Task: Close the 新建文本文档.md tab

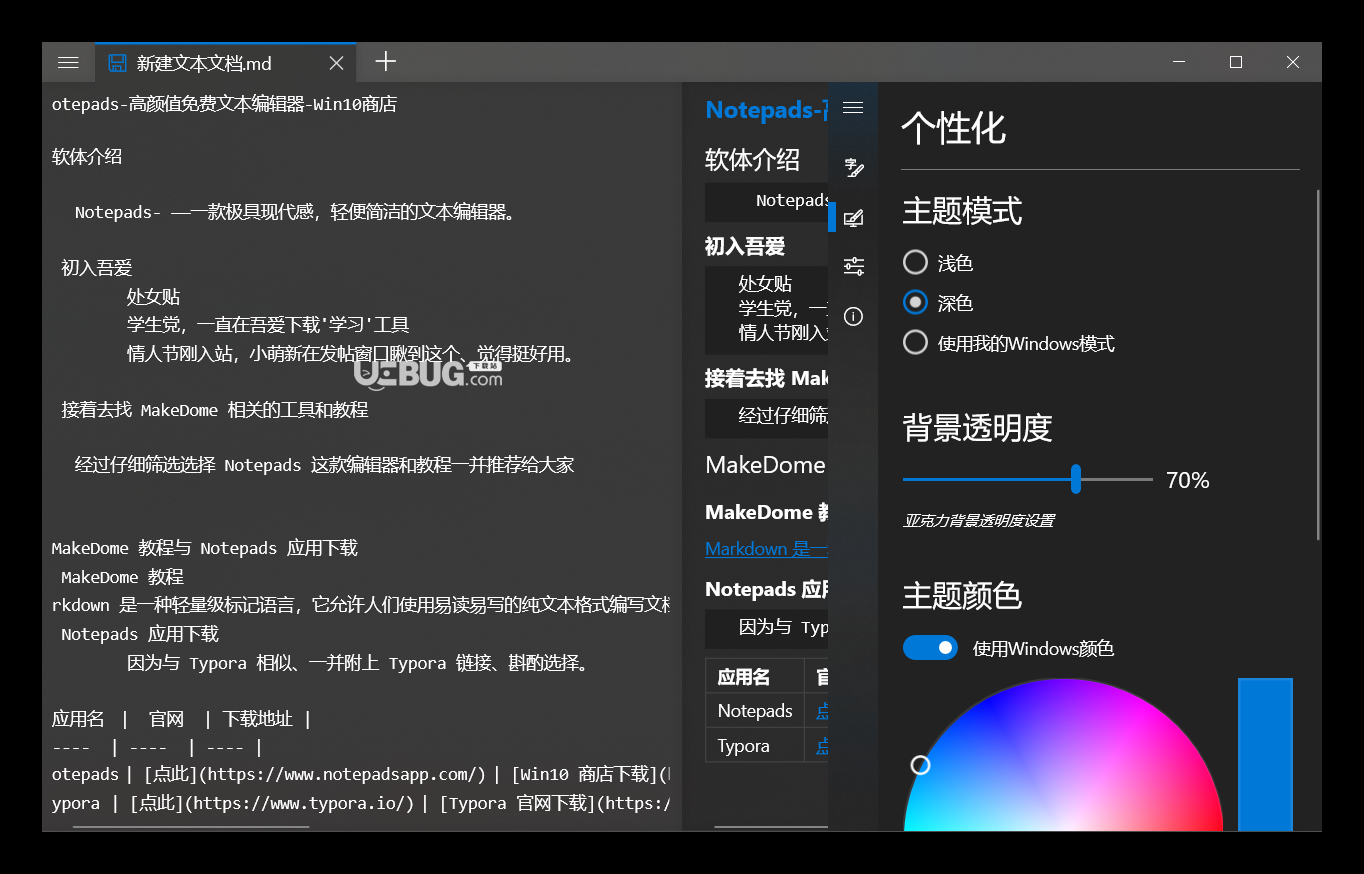Action: [x=336, y=63]
